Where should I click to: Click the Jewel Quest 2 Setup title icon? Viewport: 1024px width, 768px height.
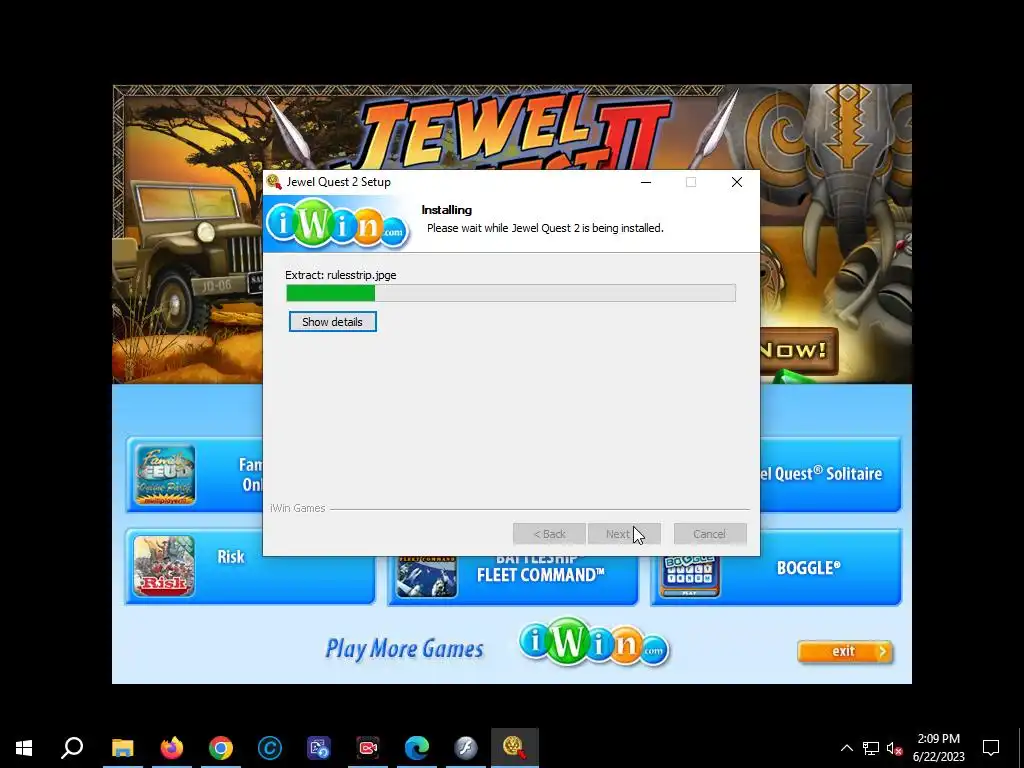tap(274, 182)
